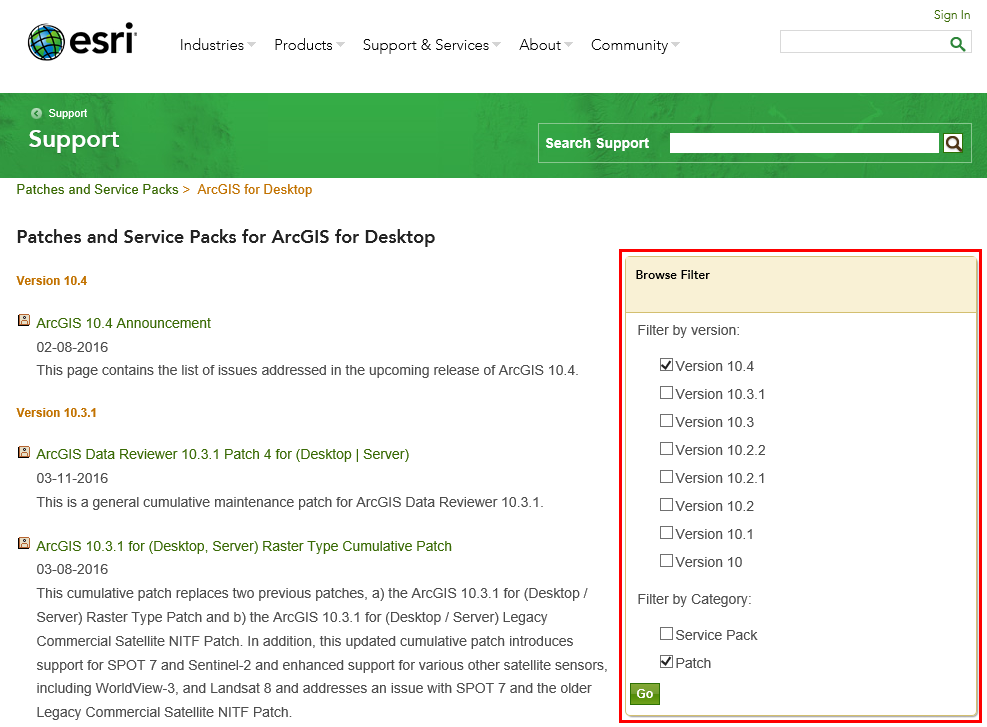Click the document icon next to Data Reviewer patch

tap(23, 452)
